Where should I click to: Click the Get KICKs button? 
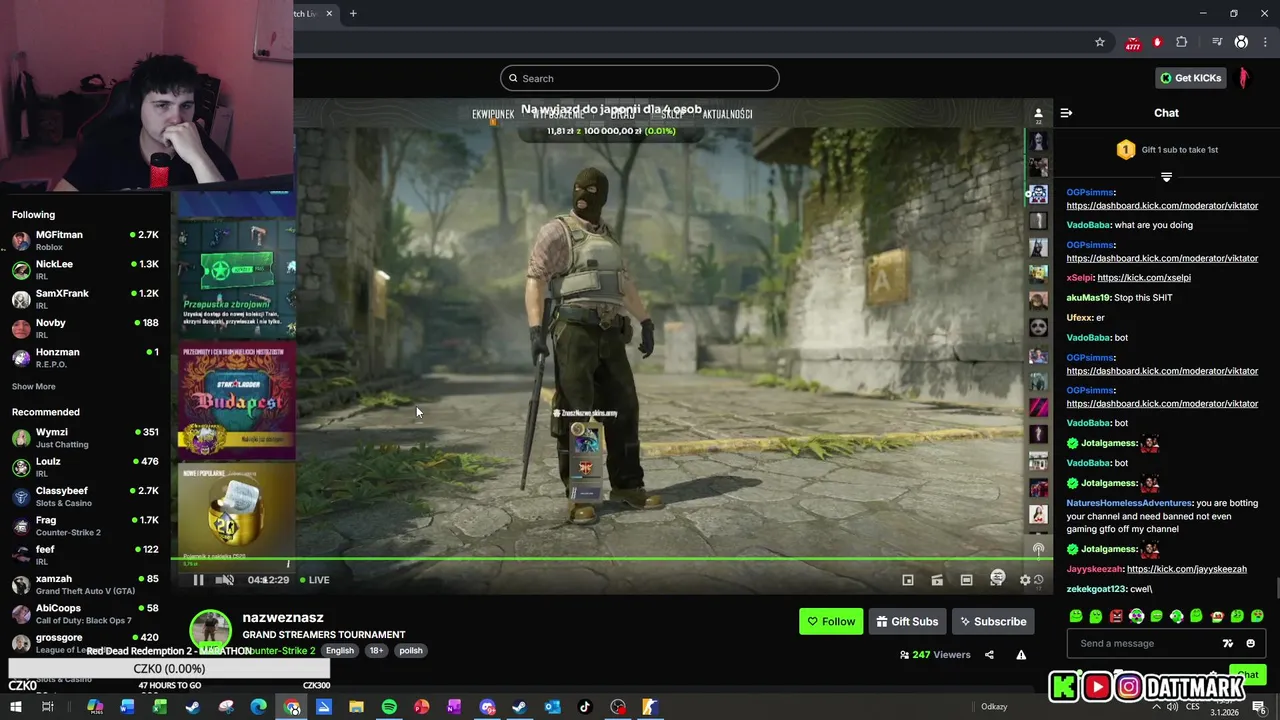[1190, 78]
